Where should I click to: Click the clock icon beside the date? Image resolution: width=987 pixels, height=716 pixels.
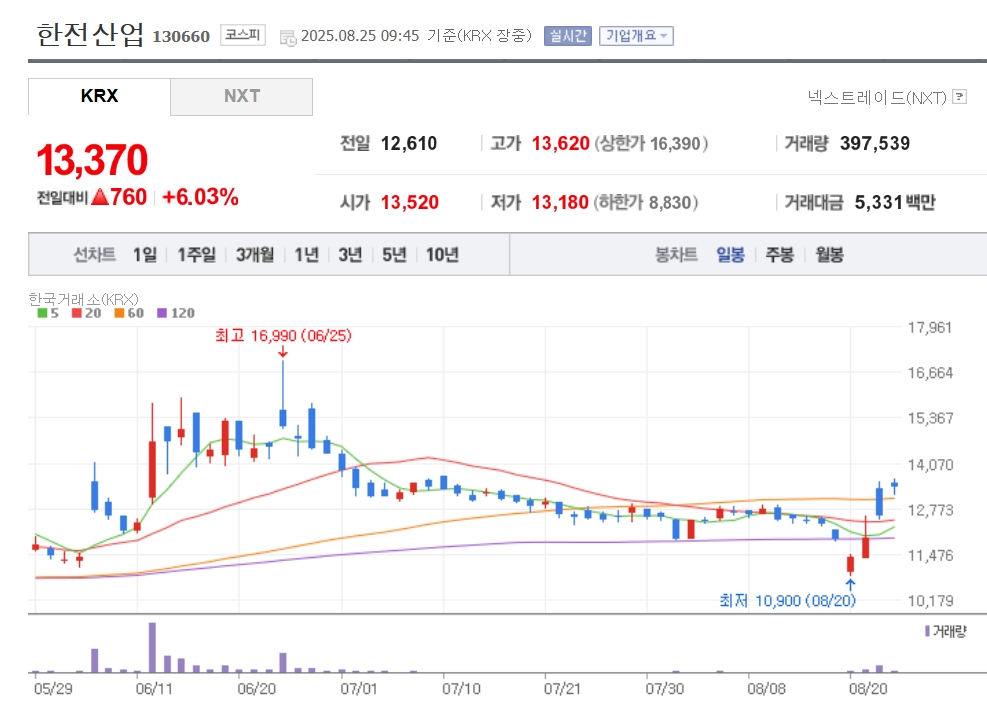288,38
